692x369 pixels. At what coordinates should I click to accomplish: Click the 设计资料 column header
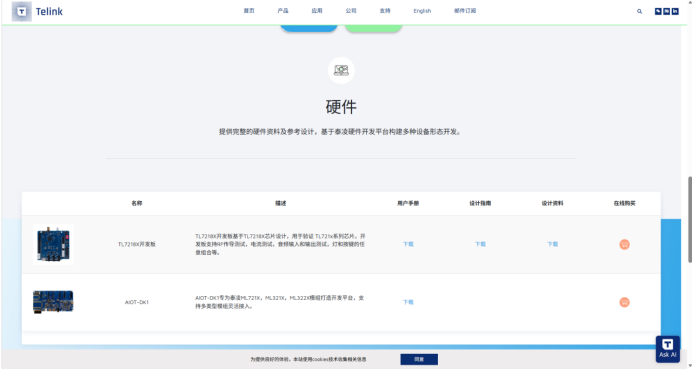coord(553,203)
